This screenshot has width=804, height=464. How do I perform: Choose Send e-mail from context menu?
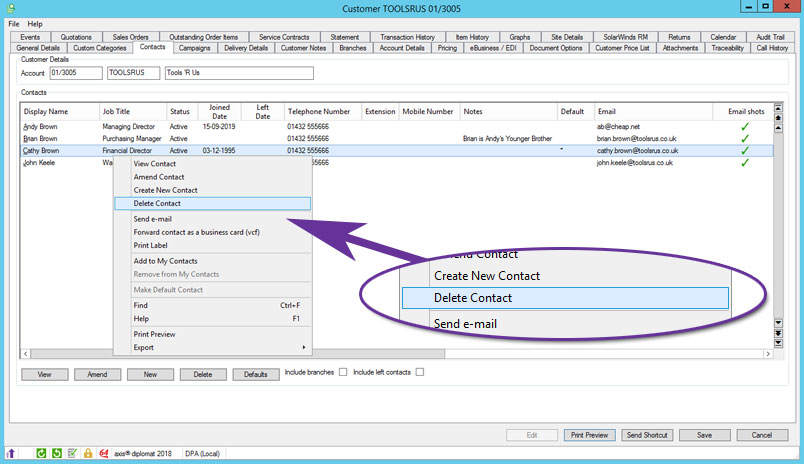coord(212,219)
